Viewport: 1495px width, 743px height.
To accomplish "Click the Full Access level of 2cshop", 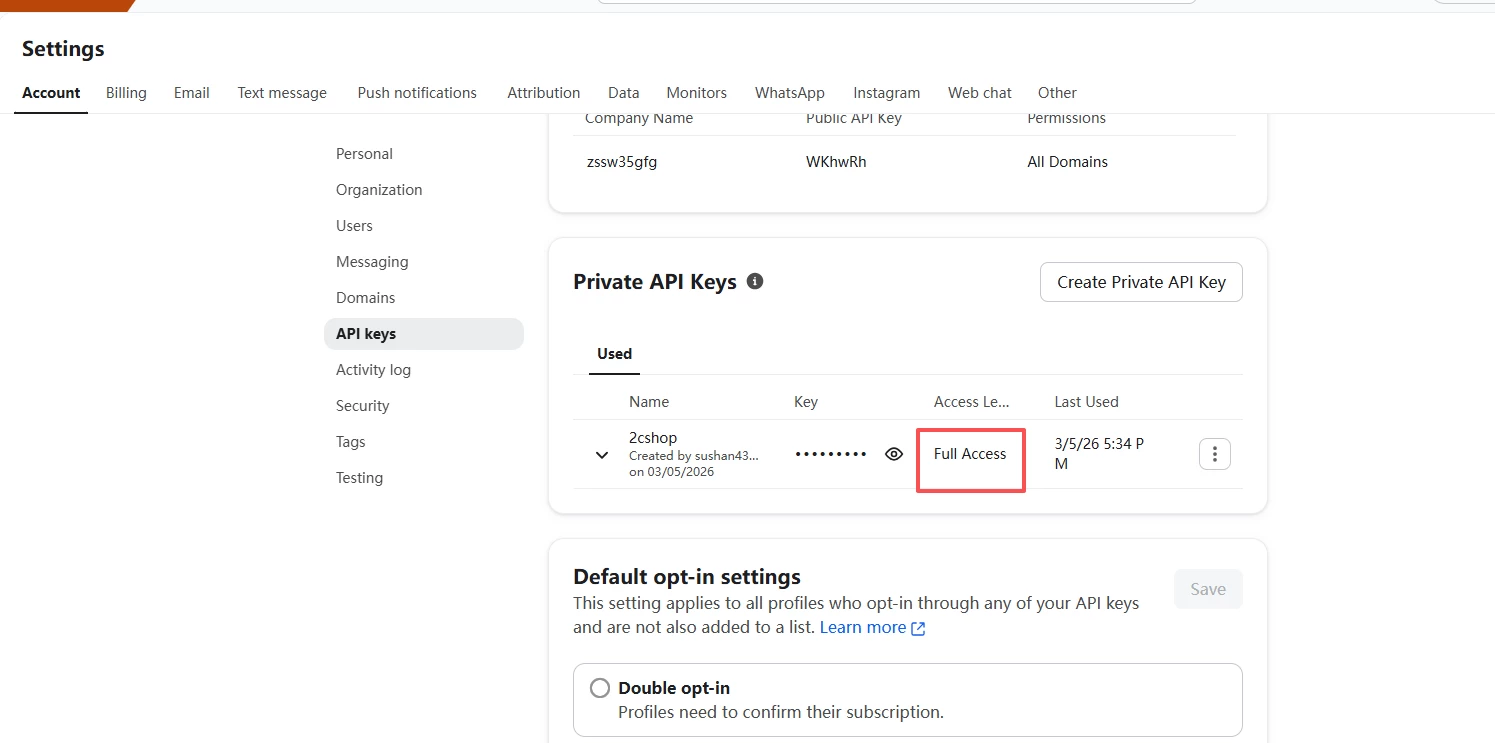I will pyautogui.click(x=970, y=454).
